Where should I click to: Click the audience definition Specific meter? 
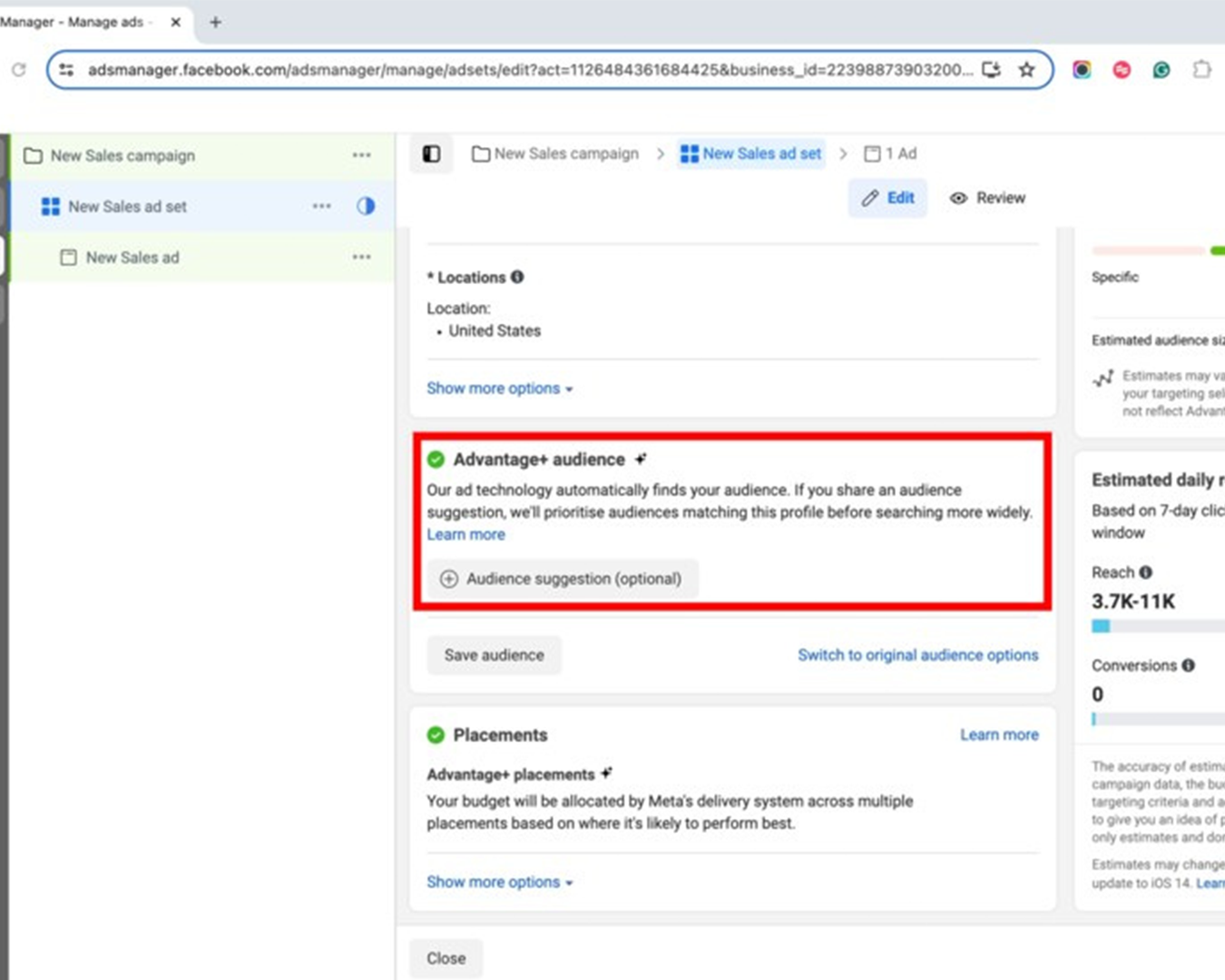click(1158, 250)
